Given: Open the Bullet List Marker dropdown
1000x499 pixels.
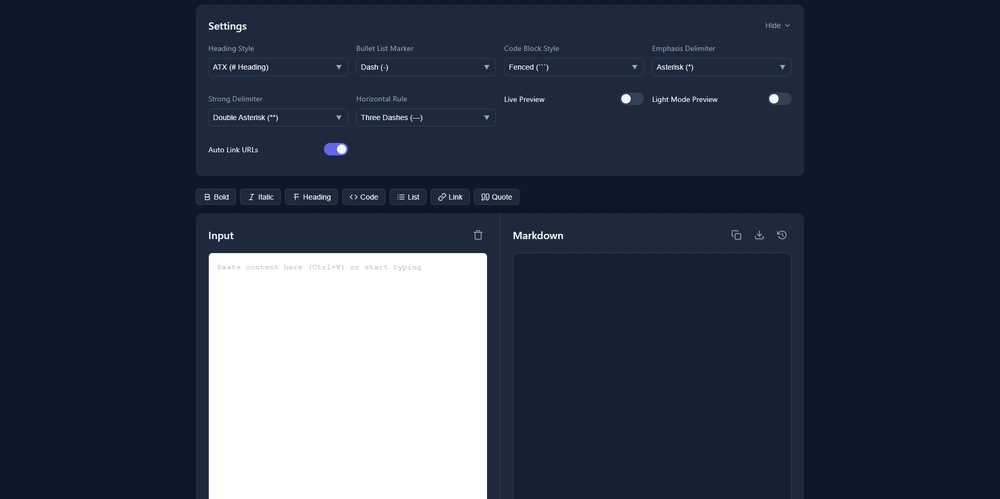Looking at the screenshot, I should pos(426,67).
